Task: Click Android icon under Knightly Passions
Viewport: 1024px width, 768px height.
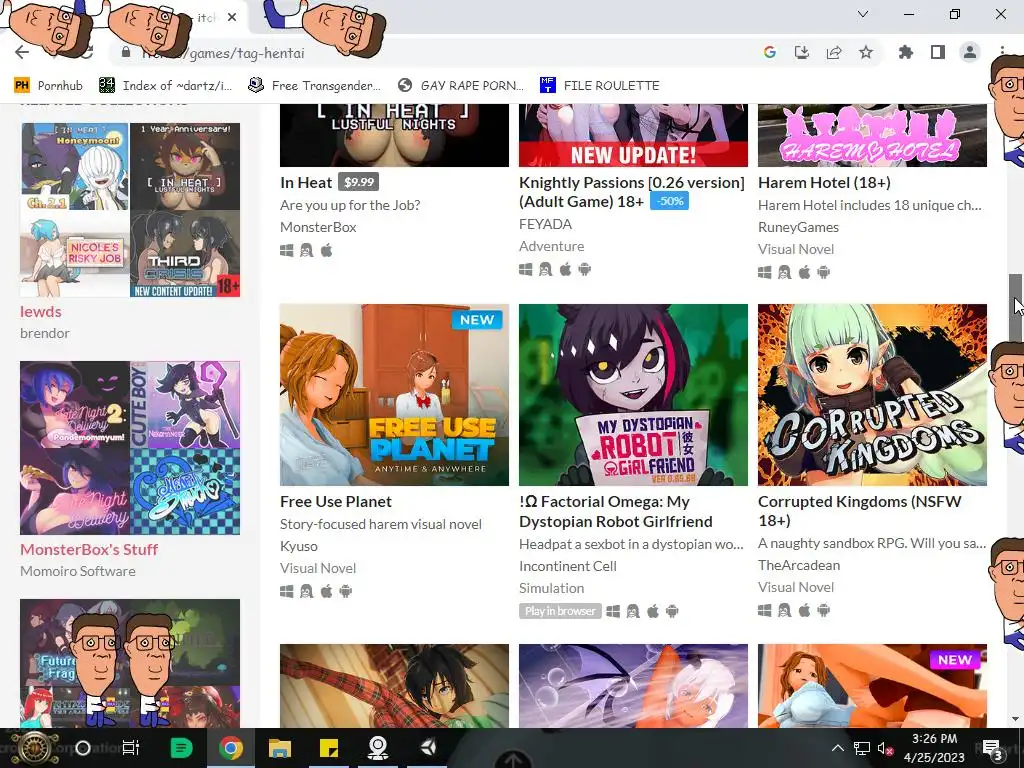Action: tap(584, 269)
